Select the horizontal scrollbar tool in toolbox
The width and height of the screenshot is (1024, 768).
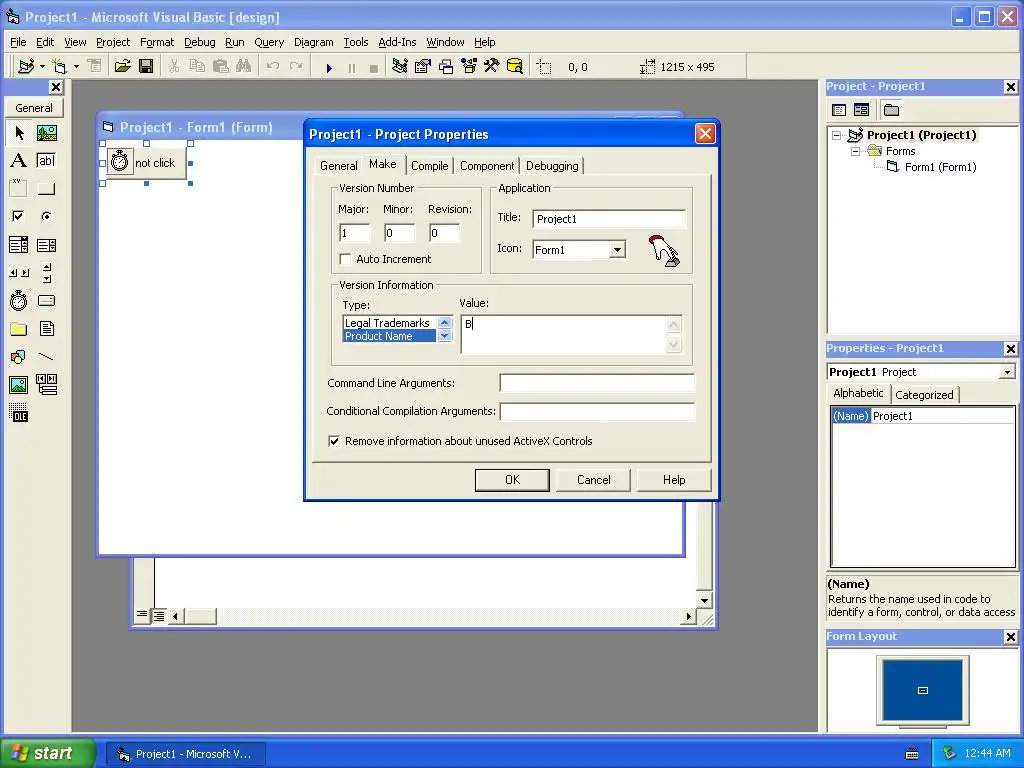(19, 273)
